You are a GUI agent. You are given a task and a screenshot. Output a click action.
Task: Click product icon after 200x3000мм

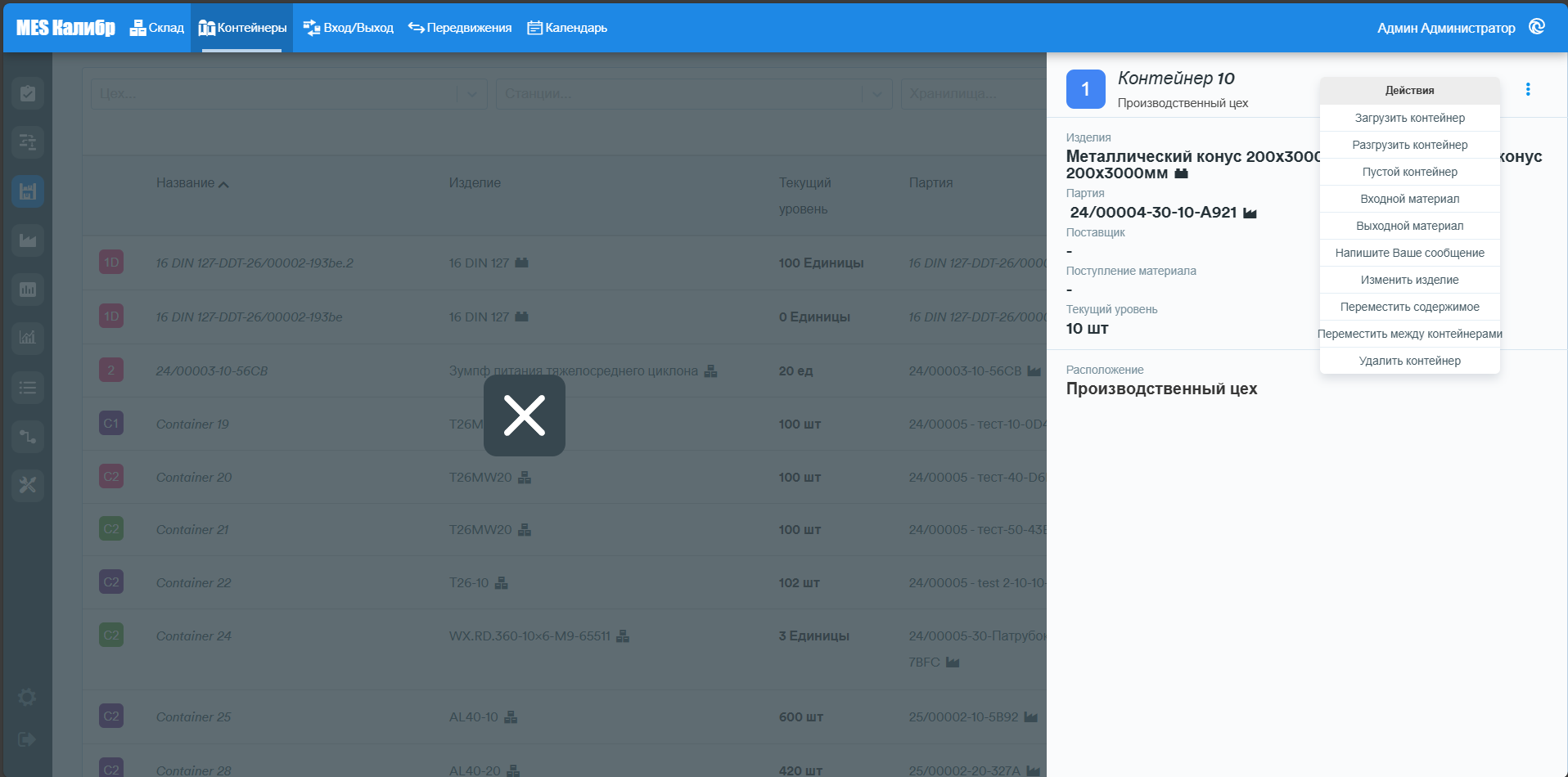tap(1181, 173)
